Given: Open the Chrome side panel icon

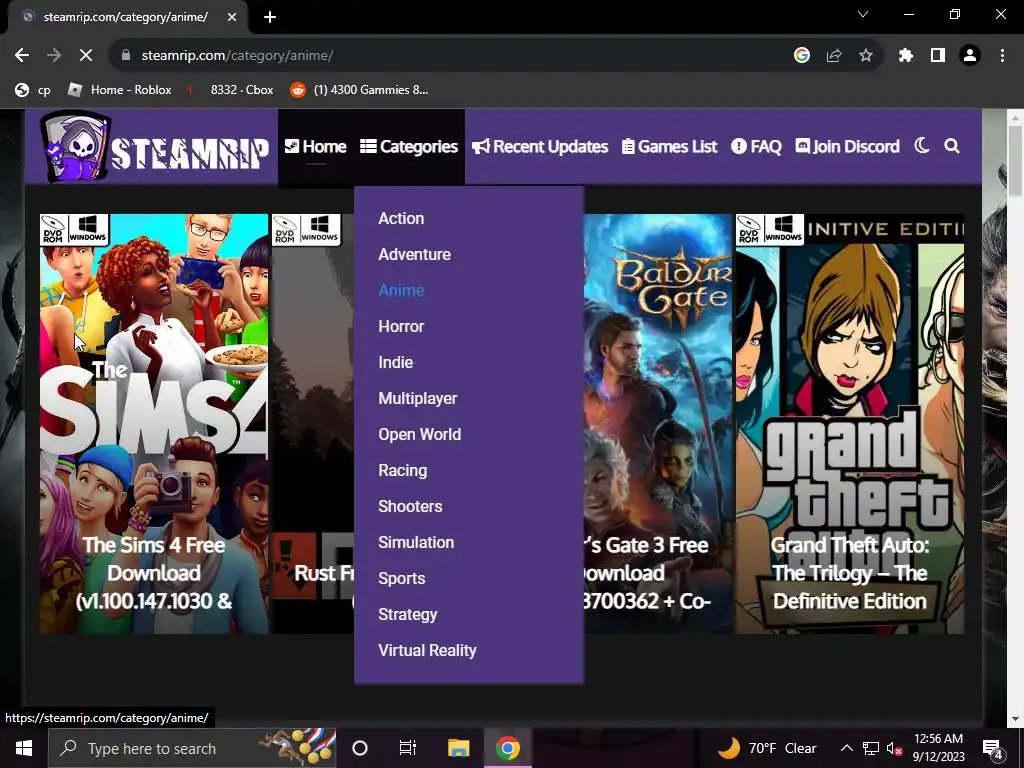Looking at the screenshot, I should click(x=938, y=56).
